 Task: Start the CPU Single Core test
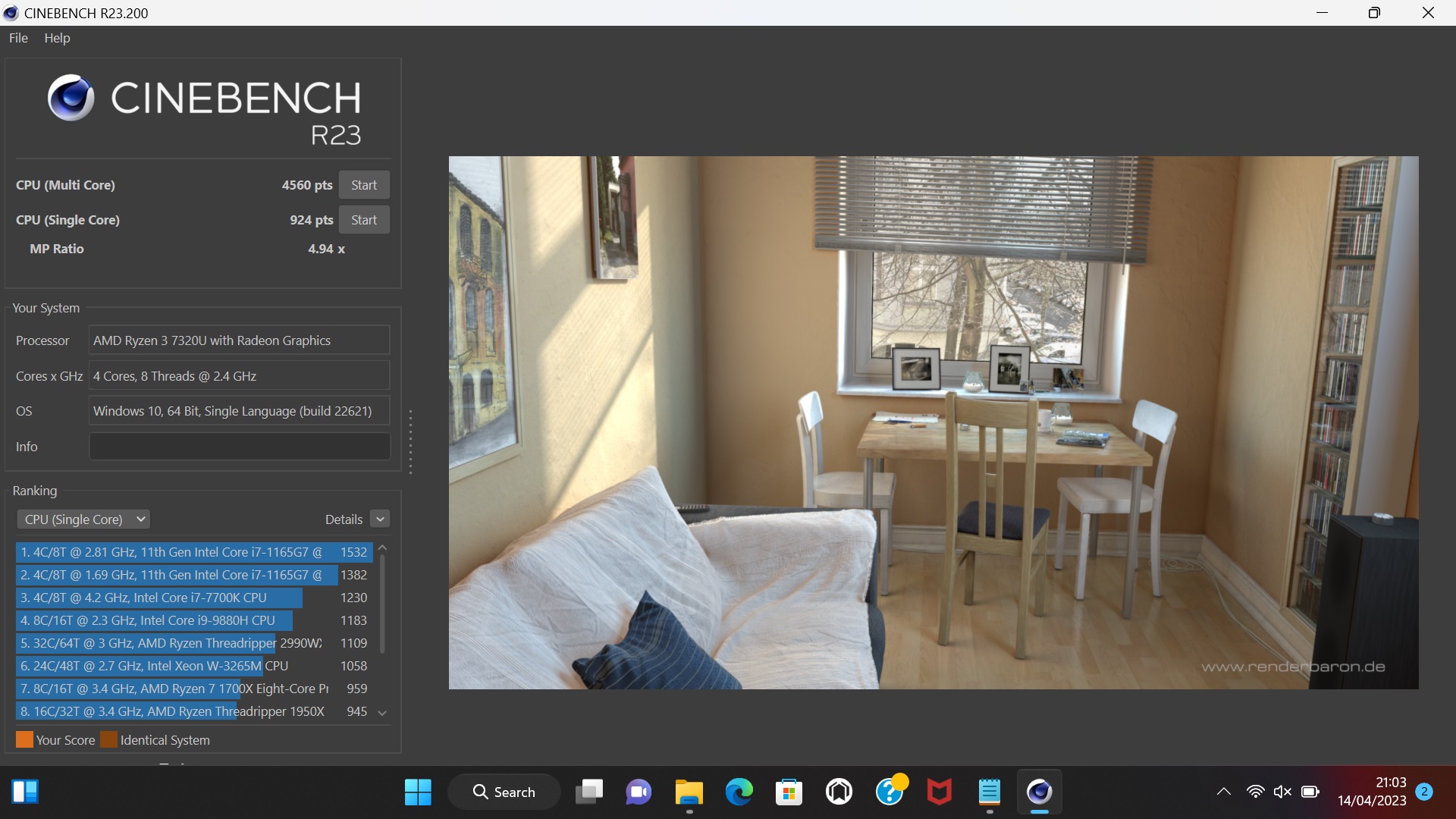point(364,220)
